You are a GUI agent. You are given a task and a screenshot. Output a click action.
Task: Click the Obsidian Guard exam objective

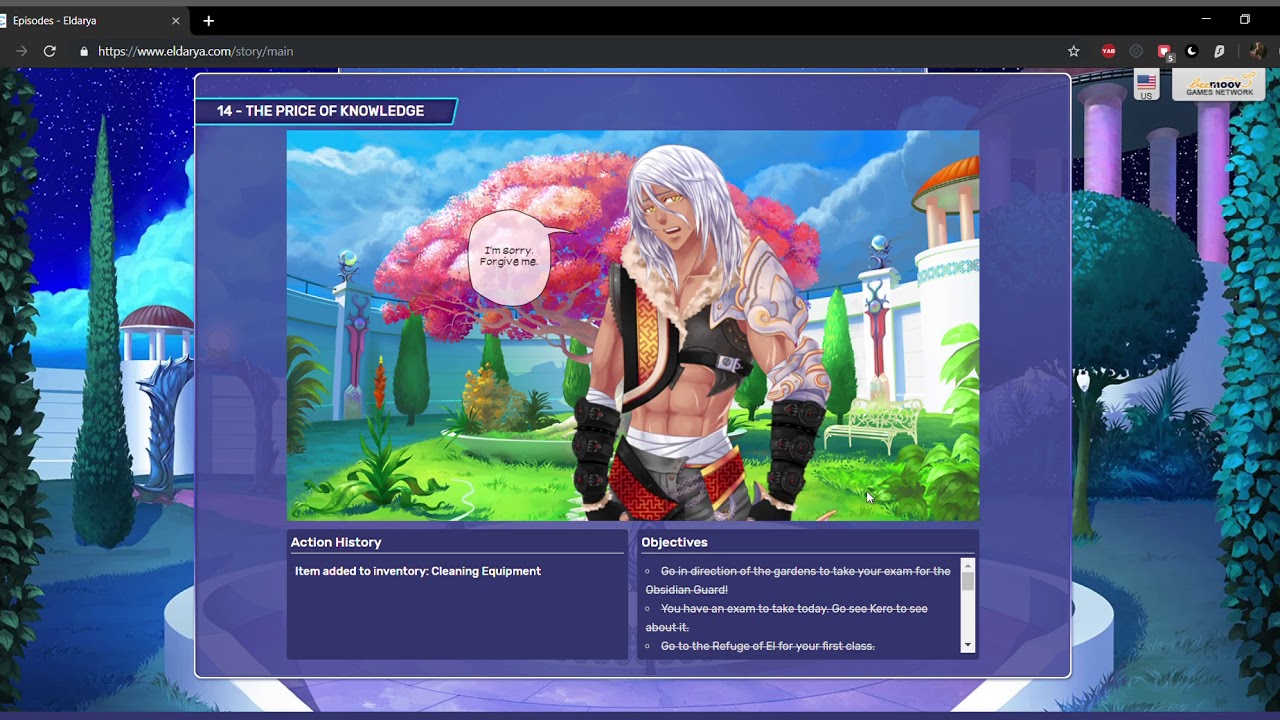(798, 580)
